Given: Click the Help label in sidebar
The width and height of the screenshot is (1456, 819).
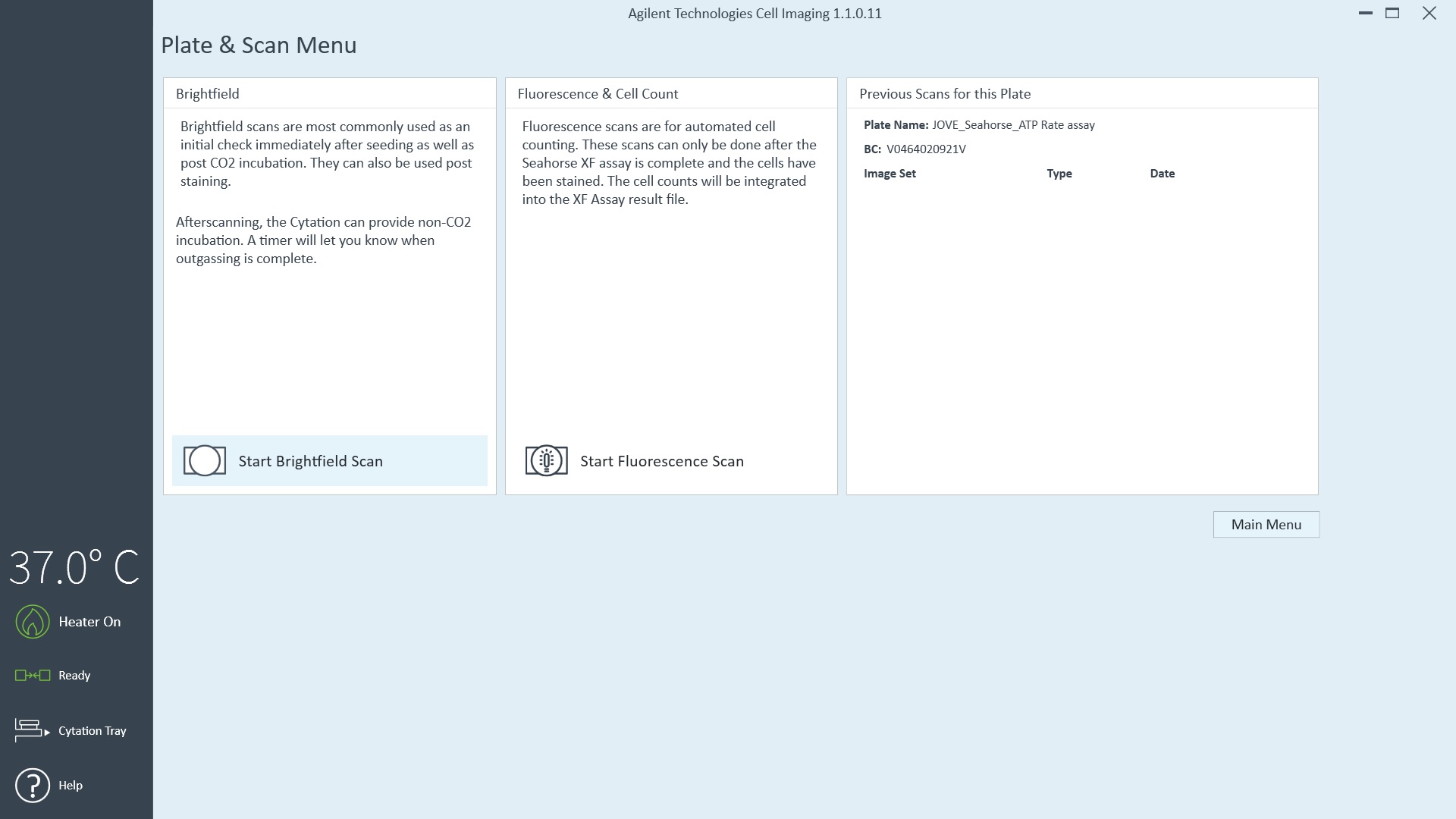Looking at the screenshot, I should (71, 786).
